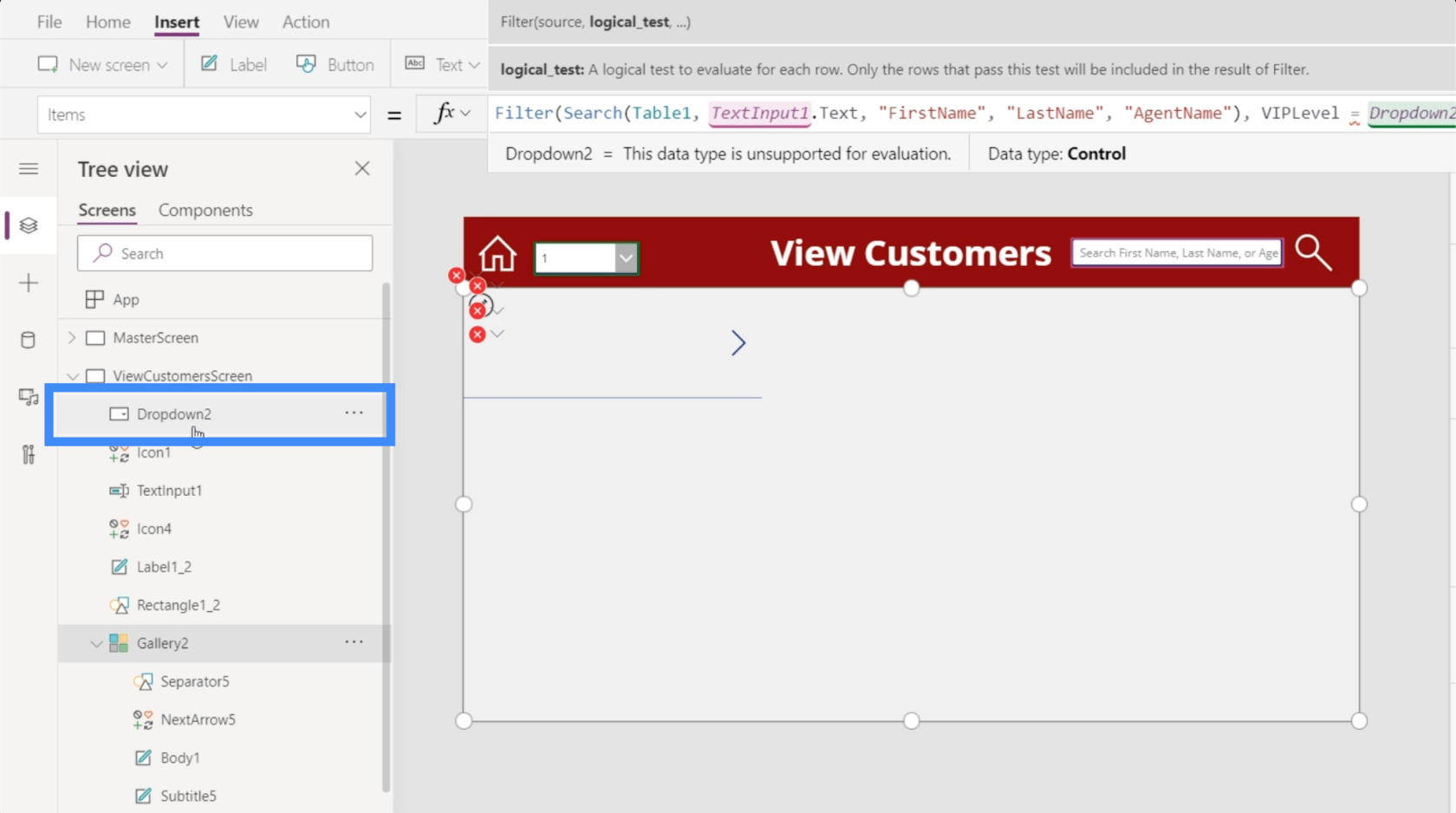
Task: Select Label1_2 in the tree
Action: (164, 567)
